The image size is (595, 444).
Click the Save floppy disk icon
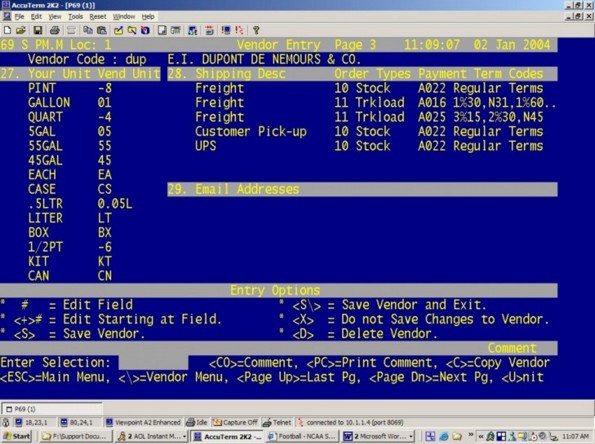point(38,30)
